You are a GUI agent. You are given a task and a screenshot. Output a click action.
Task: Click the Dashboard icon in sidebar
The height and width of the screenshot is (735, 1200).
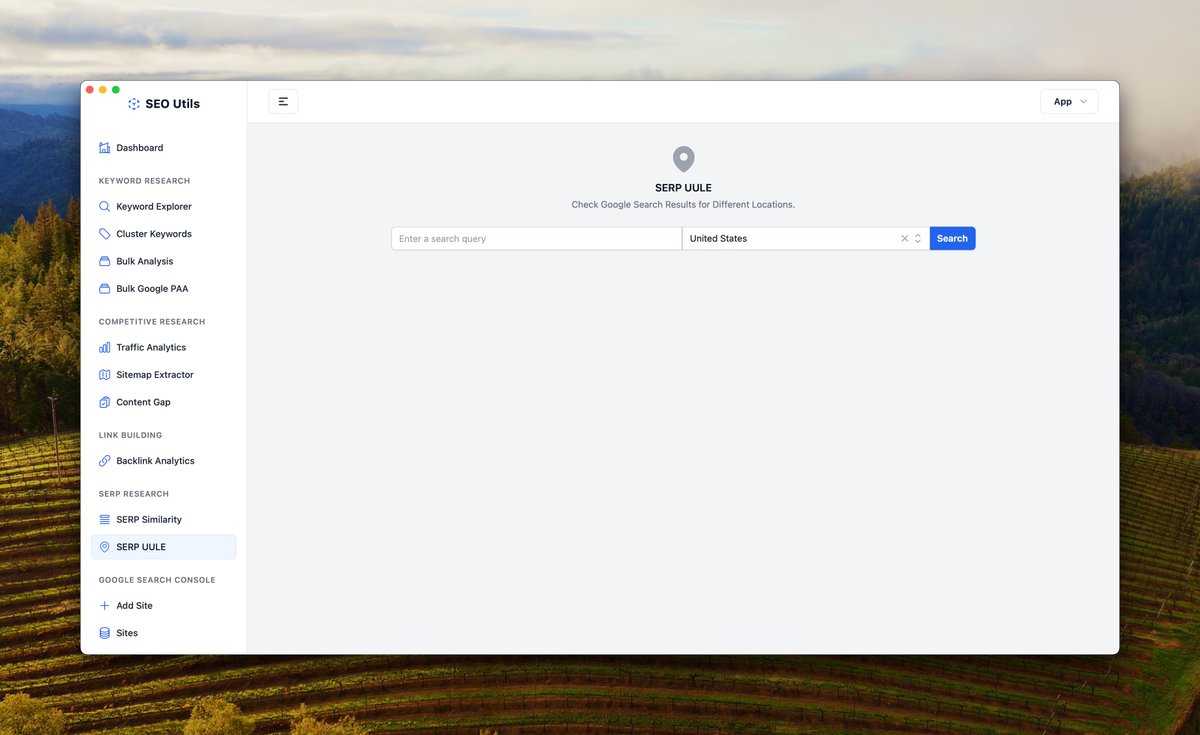[105, 148]
